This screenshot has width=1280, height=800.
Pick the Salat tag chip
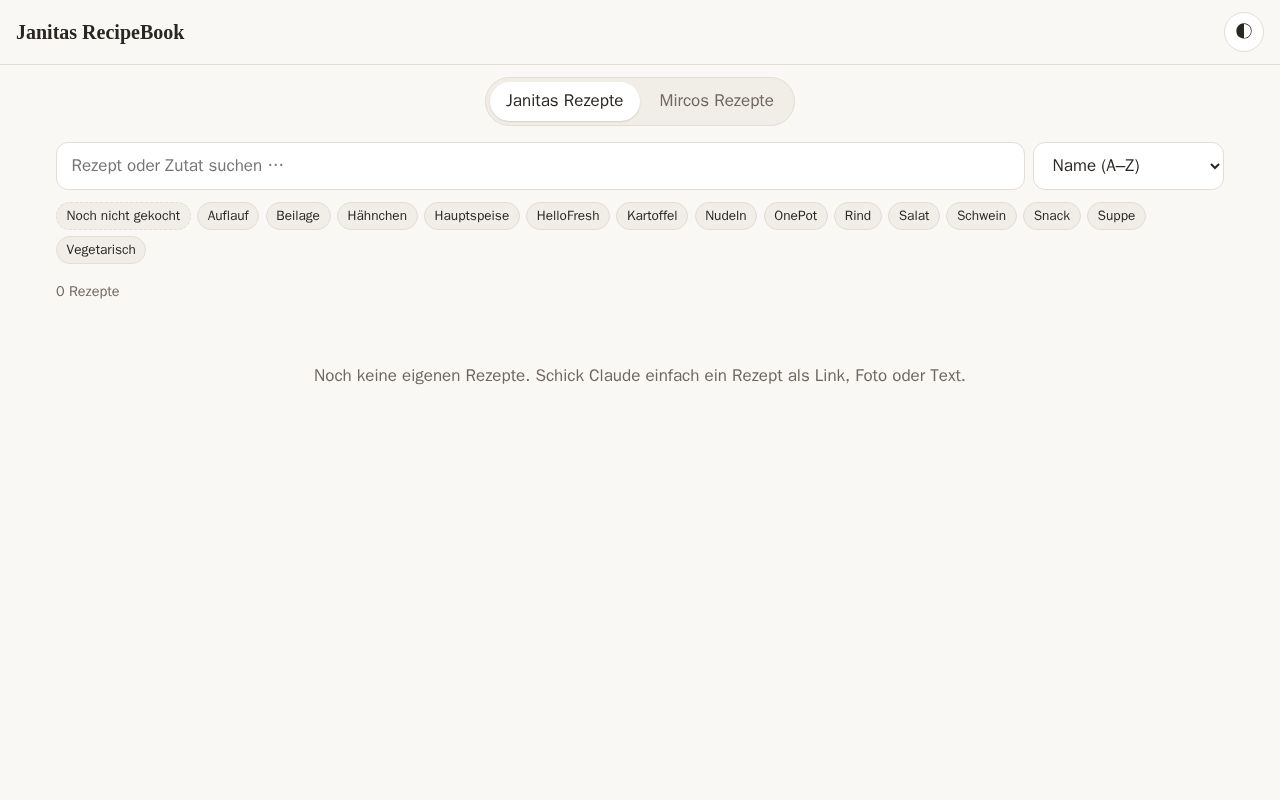914,216
